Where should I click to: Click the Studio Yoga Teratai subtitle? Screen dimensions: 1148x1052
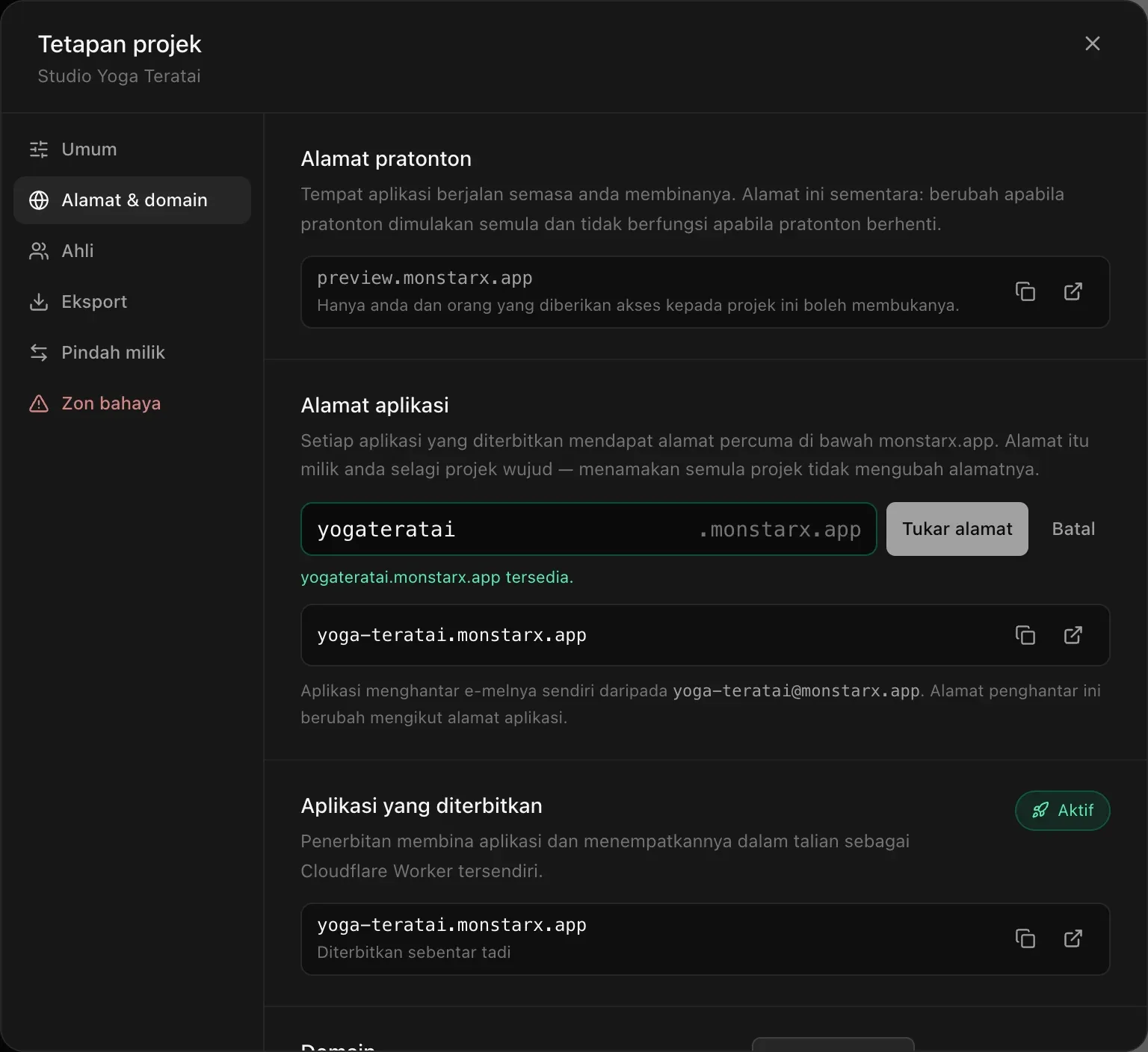(x=120, y=76)
